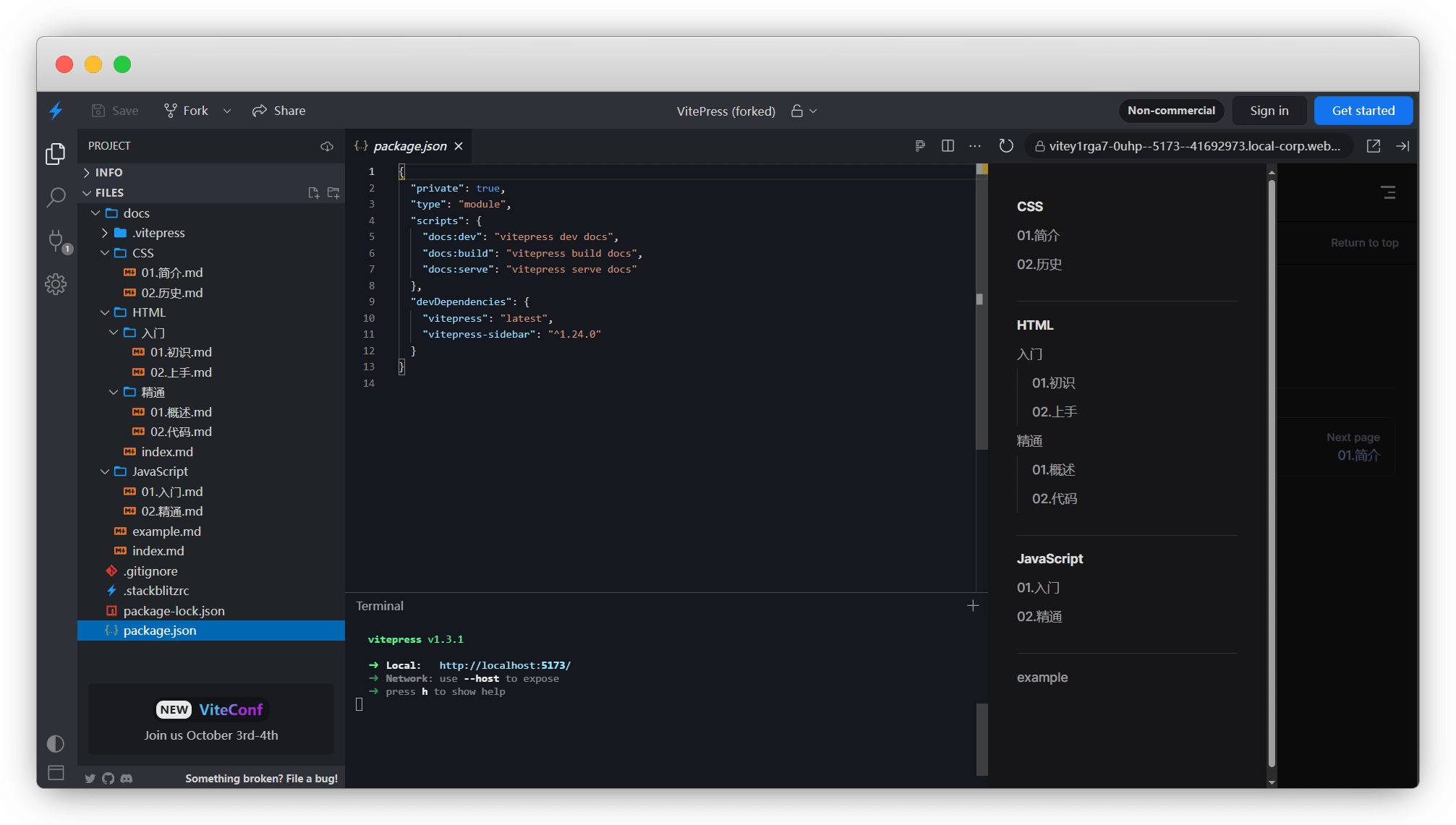1456x825 pixels.
Task: Expand the .vitepress folder
Action: tap(105, 233)
